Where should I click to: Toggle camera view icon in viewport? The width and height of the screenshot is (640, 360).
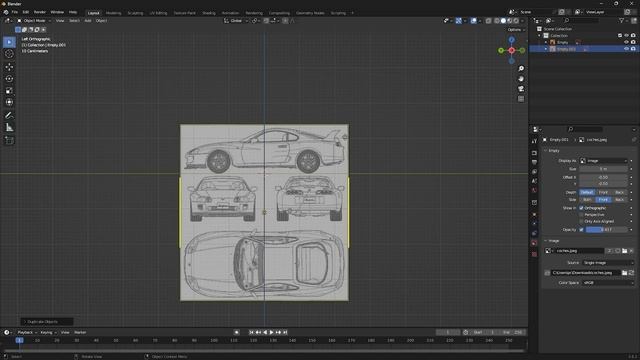pyautogui.click(x=521, y=89)
